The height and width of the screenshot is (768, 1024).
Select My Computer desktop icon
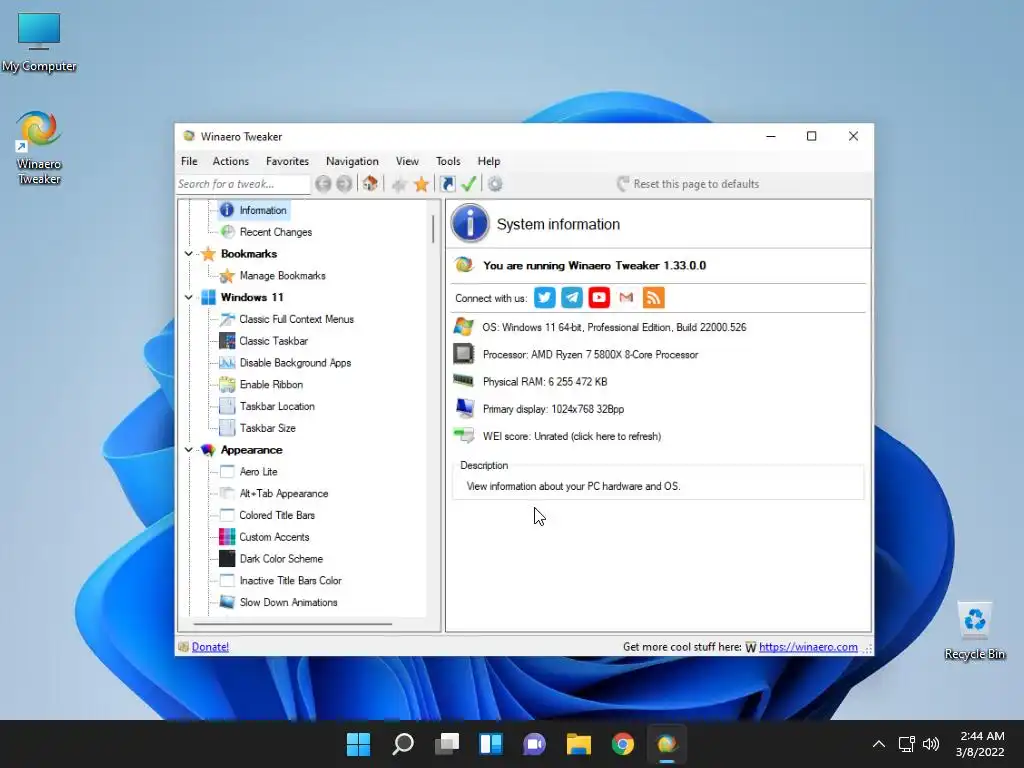(x=39, y=42)
